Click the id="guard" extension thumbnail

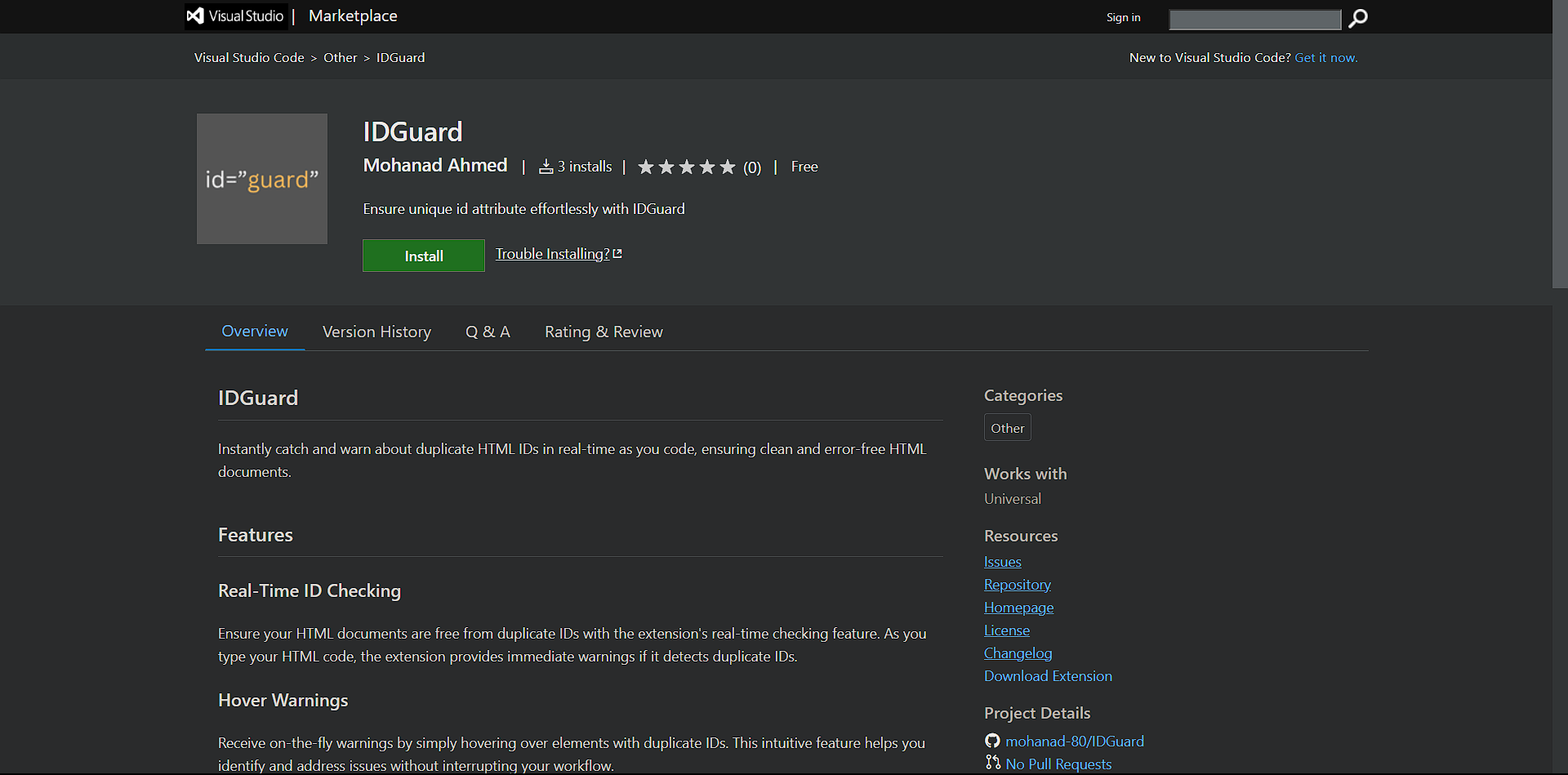click(261, 178)
